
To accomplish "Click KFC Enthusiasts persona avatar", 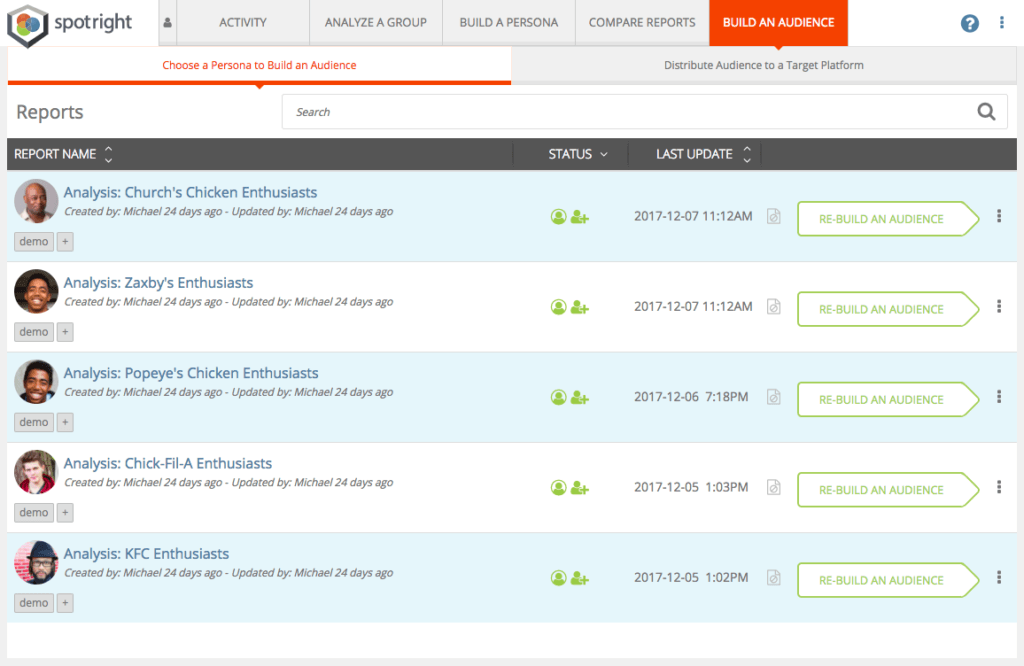I will pos(36,562).
